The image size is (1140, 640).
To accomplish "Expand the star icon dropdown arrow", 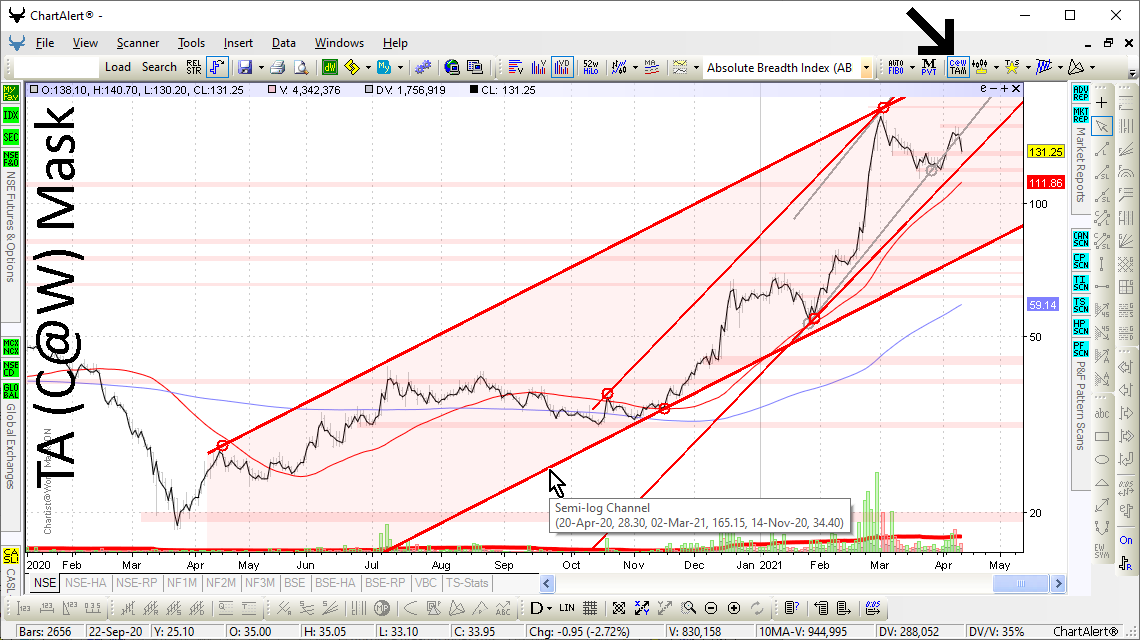I will (x=1027, y=68).
